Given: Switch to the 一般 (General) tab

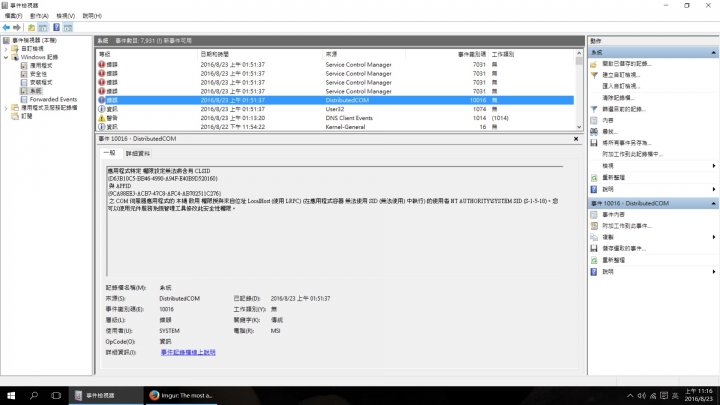Looking at the screenshot, I should [109, 153].
